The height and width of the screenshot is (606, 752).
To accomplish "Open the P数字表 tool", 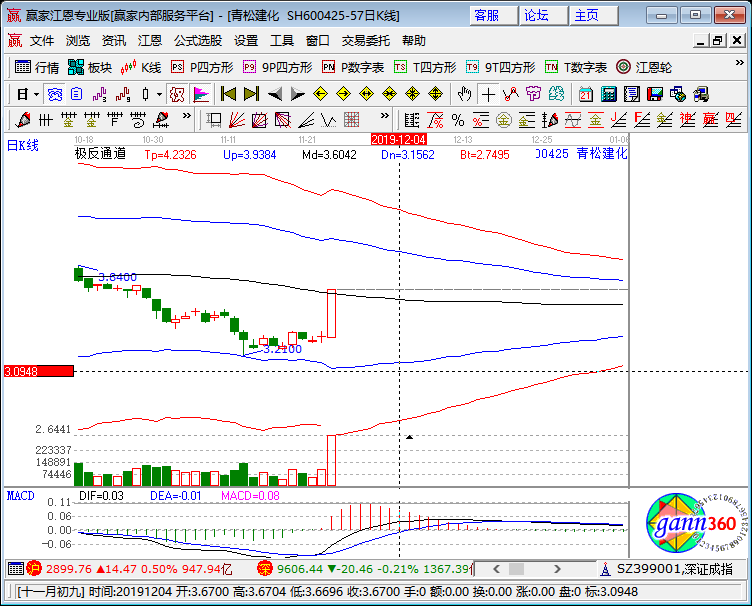I will pyautogui.click(x=353, y=67).
